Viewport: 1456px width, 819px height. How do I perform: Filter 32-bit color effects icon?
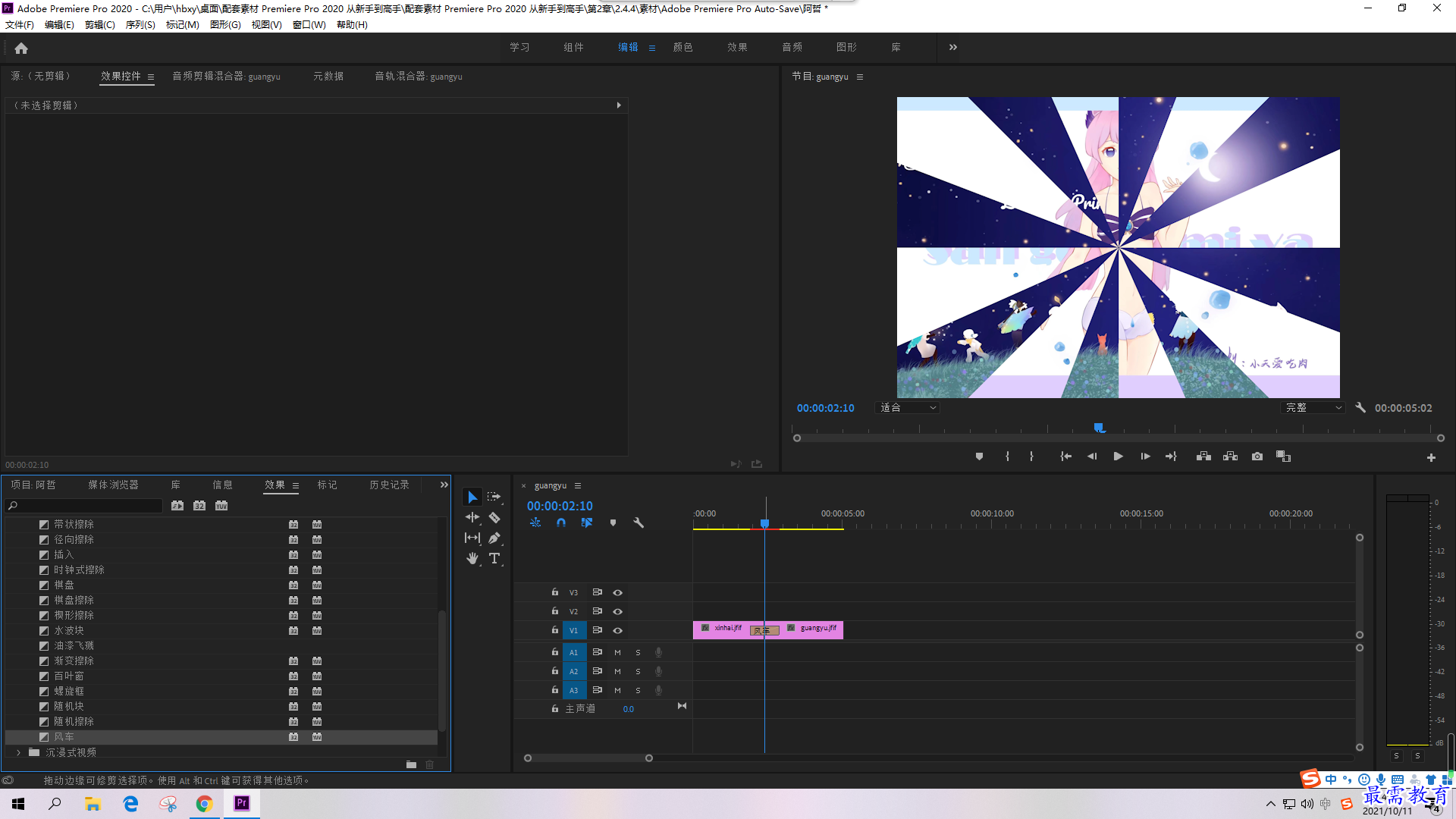199,506
